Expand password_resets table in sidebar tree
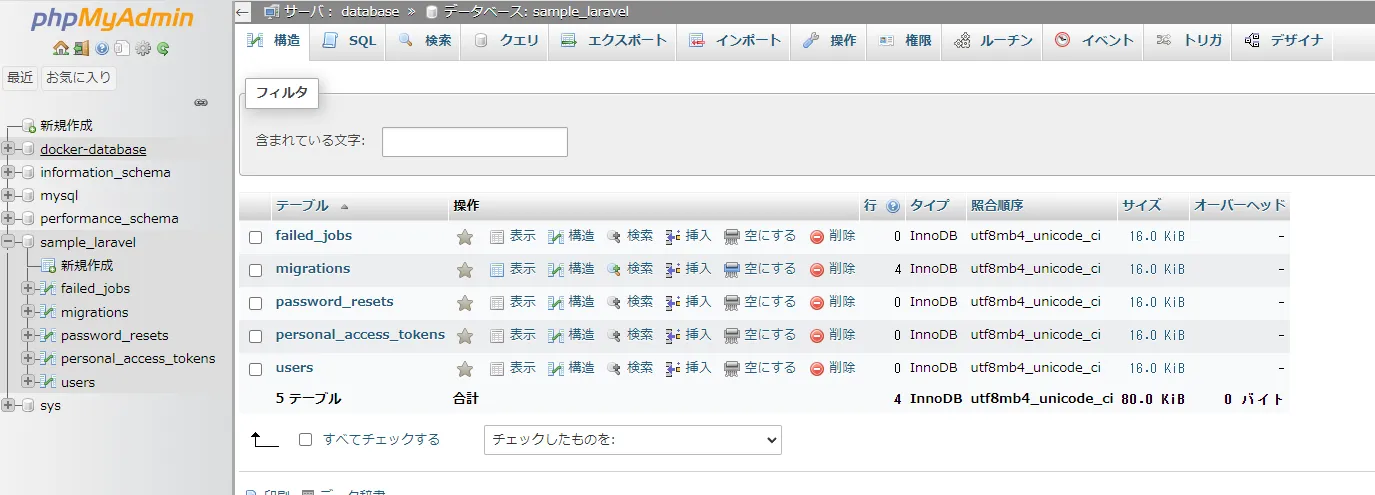The image size is (1375, 495). (29, 335)
